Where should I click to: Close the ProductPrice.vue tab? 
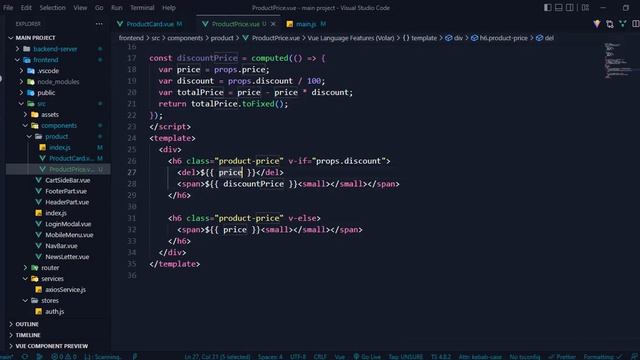(273, 24)
